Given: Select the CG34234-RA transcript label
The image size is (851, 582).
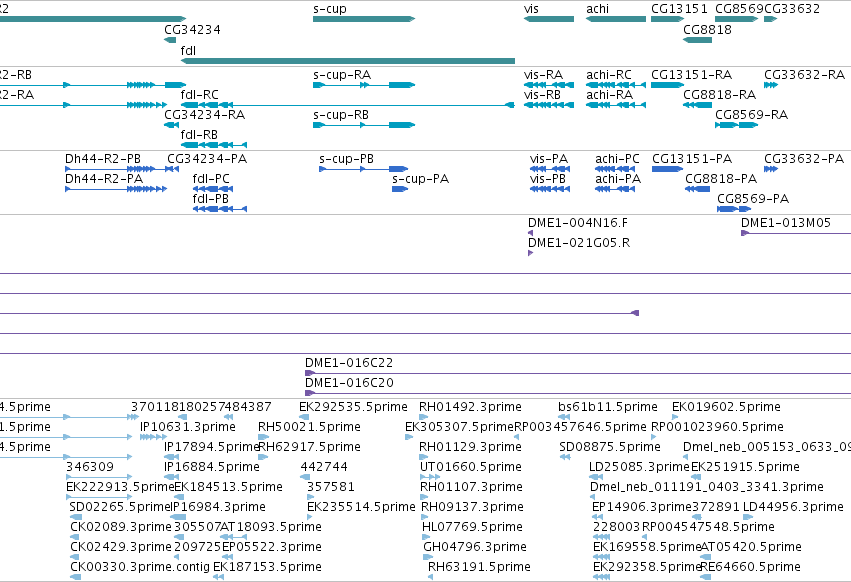Looking at the screenshot, I should pos(205,115).
